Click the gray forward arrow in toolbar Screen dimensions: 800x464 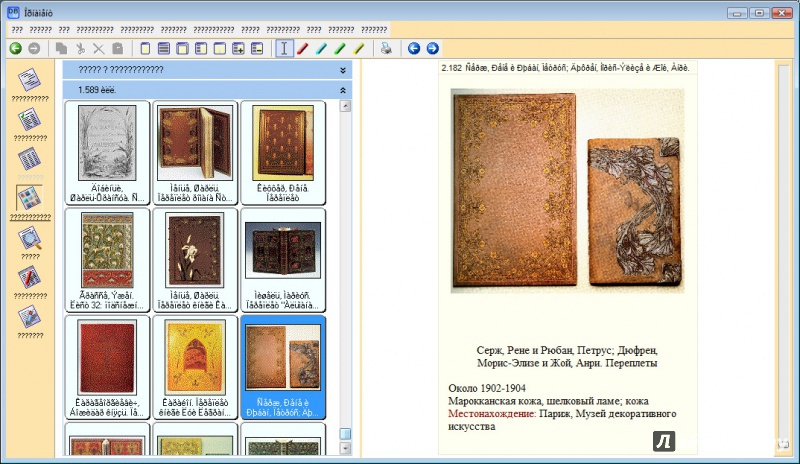tap(34, 48)
